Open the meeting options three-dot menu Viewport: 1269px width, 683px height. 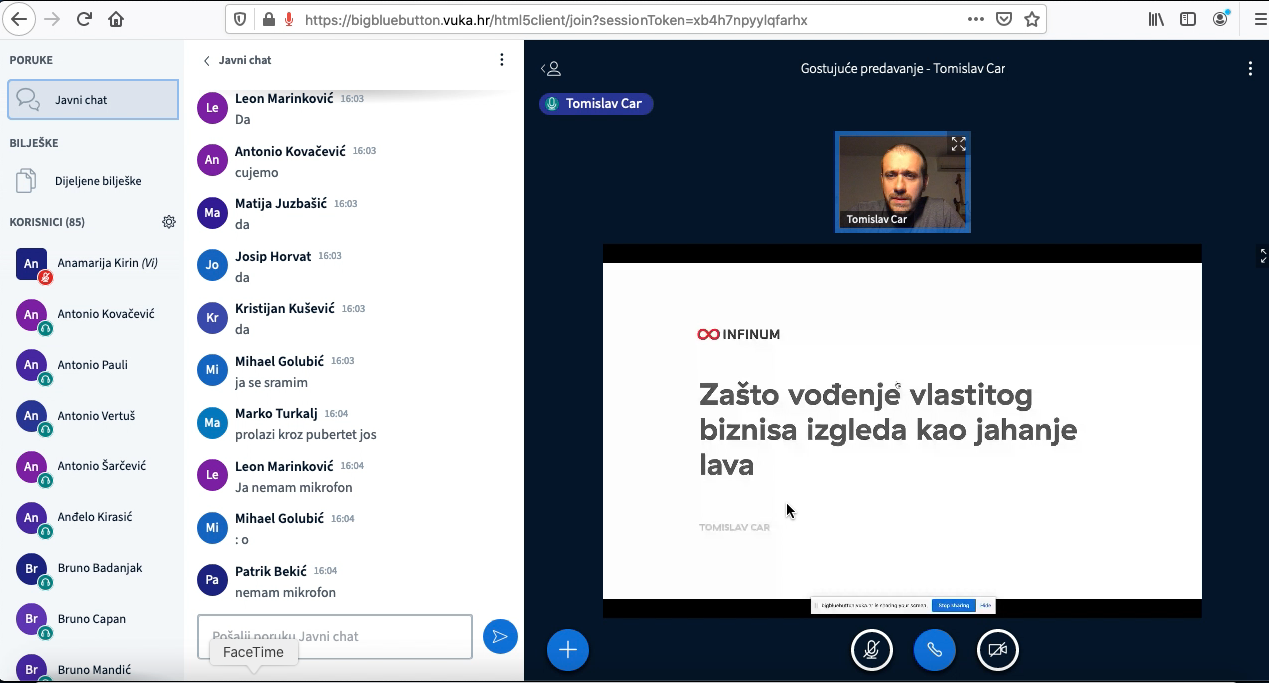click(1250, 69)
